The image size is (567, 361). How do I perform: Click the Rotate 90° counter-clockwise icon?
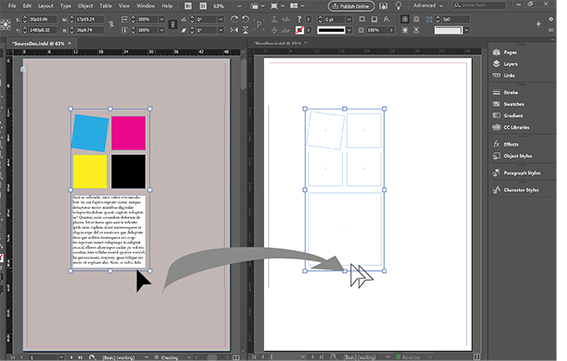[246, 19]
